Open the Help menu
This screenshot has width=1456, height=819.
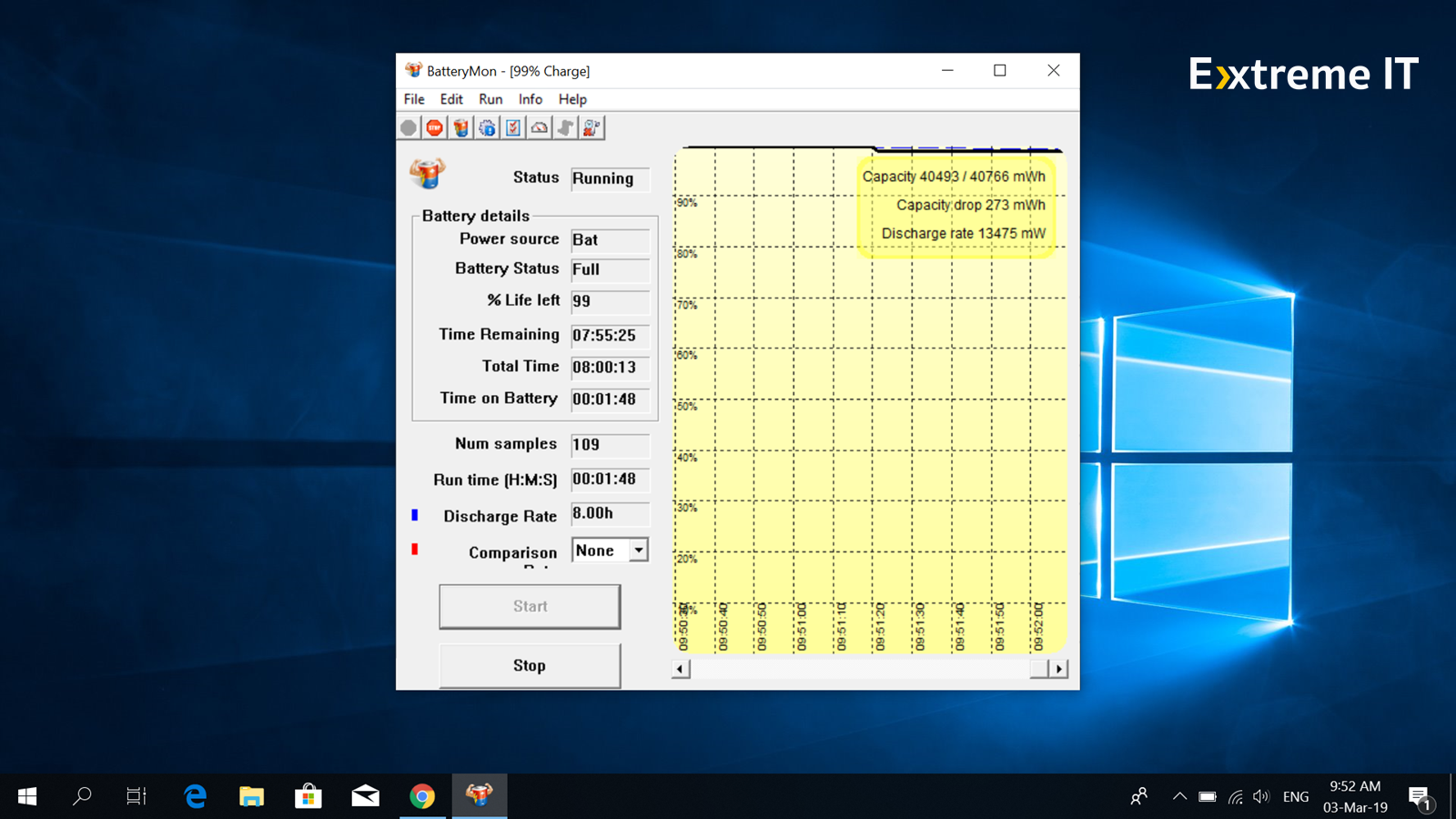pos(572,99)
